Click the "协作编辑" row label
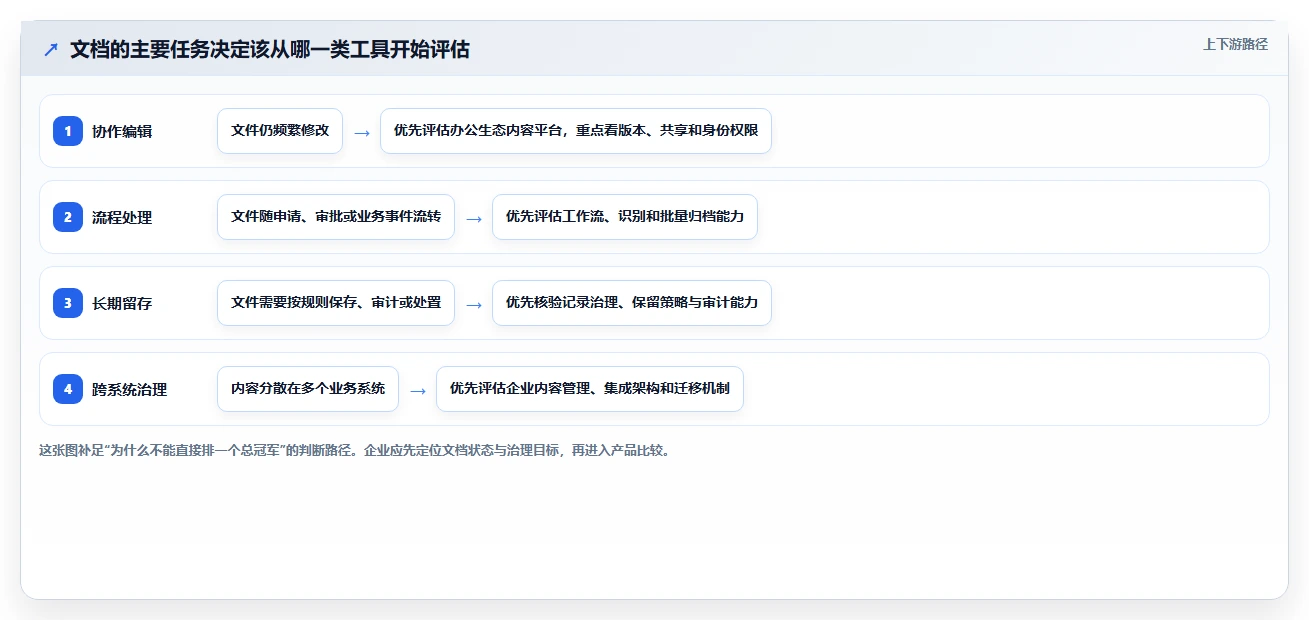The width and height of the screenshot is (1309, 620). pos(122,131)
